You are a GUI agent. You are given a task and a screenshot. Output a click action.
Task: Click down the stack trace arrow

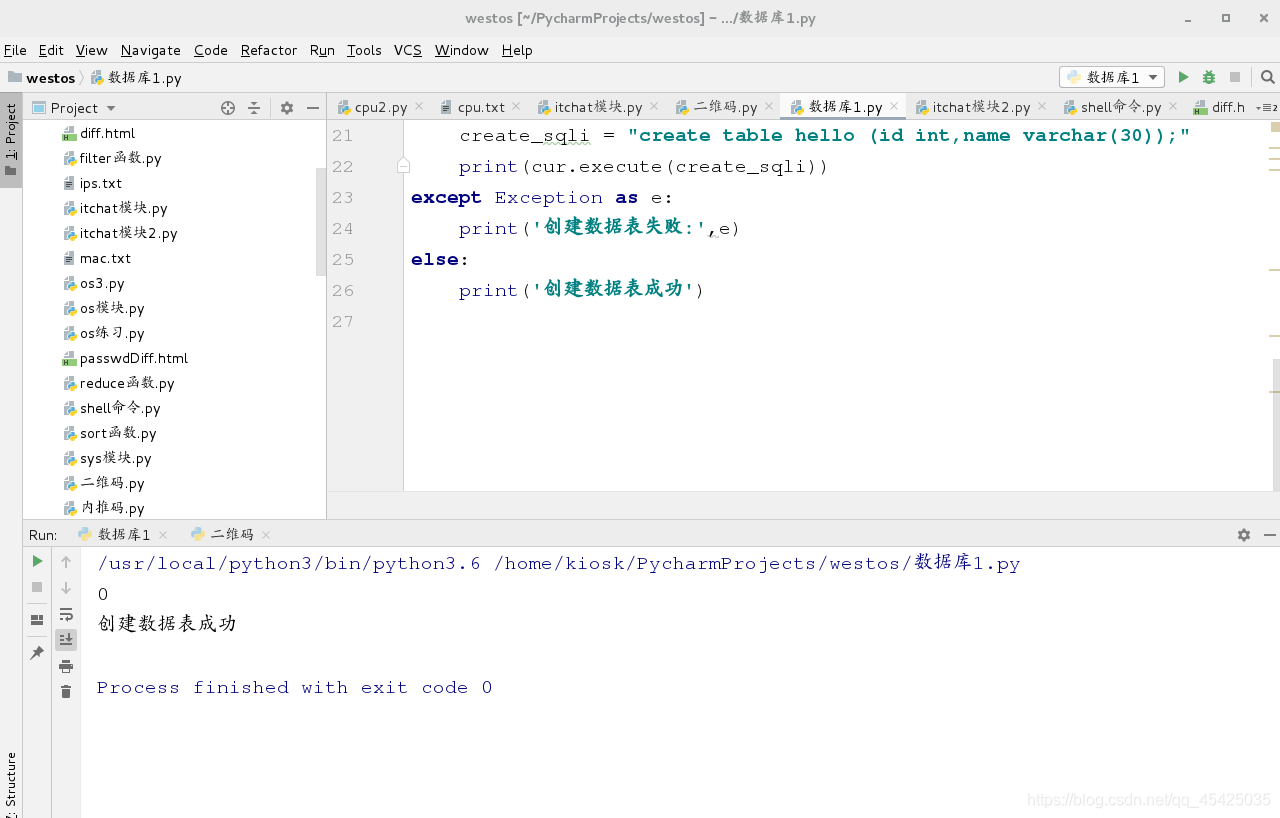point(66,588)
